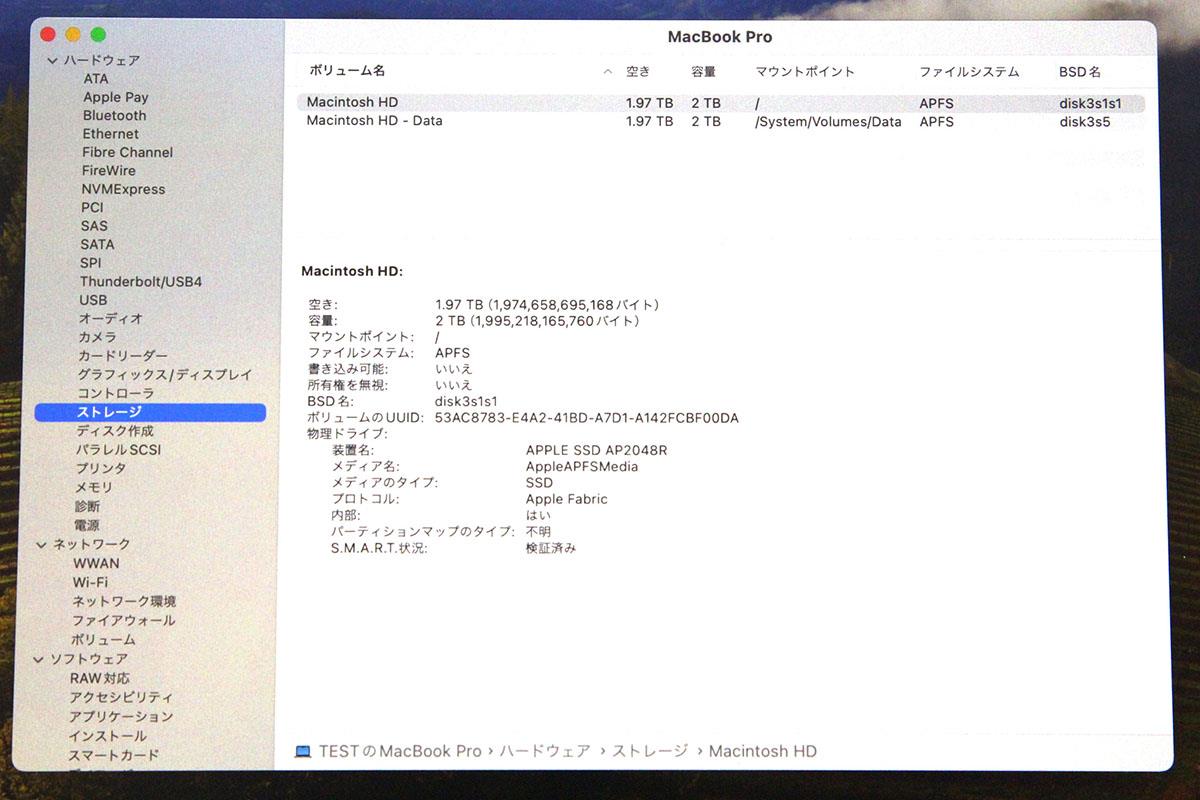Open Thunderbolt/USB4 info
Screen dimensions: 1200x800
click(141, 282)
